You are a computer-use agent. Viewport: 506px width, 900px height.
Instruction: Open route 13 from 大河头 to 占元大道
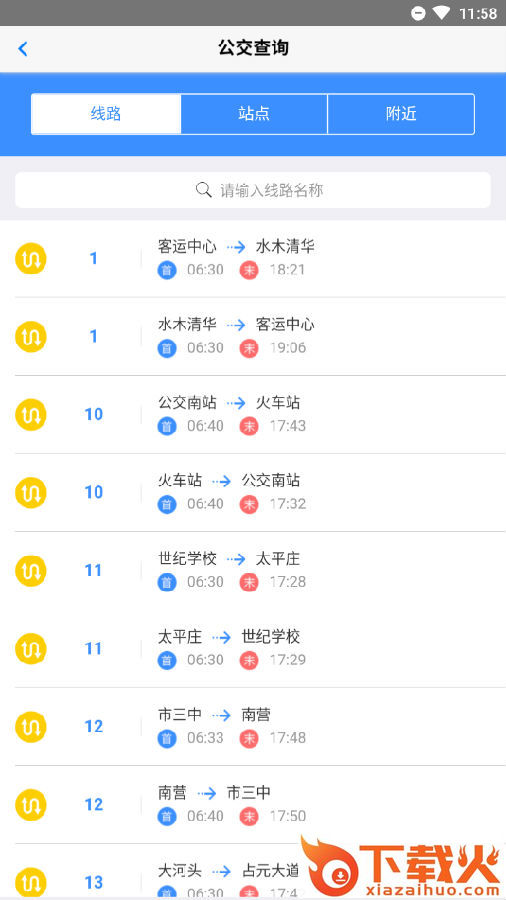pos(253,871)
